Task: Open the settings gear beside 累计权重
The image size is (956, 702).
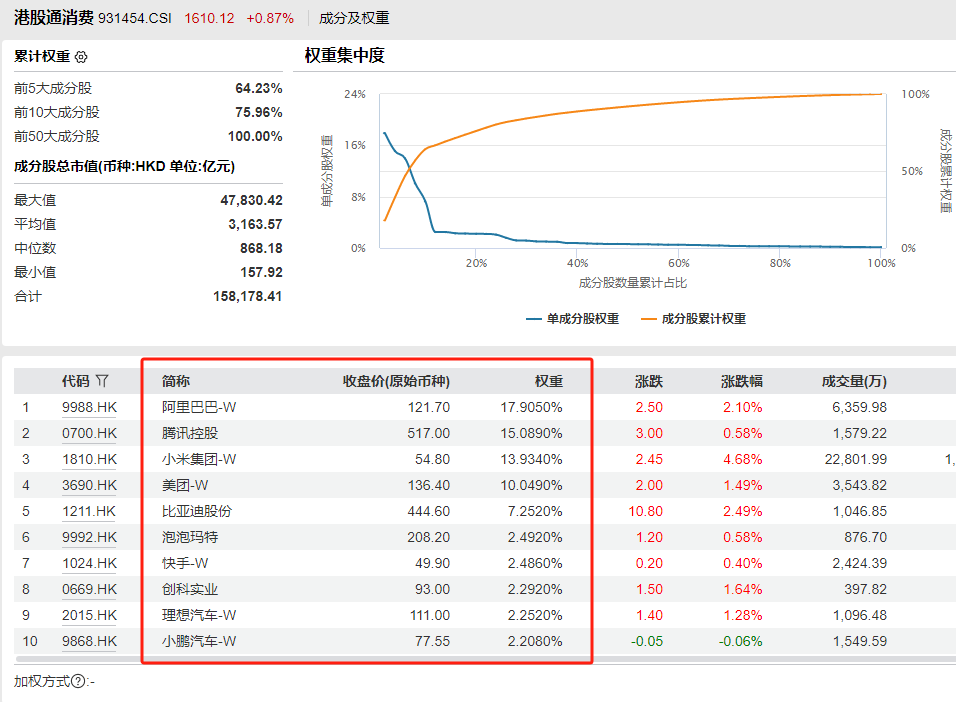Action: (81, 57)
